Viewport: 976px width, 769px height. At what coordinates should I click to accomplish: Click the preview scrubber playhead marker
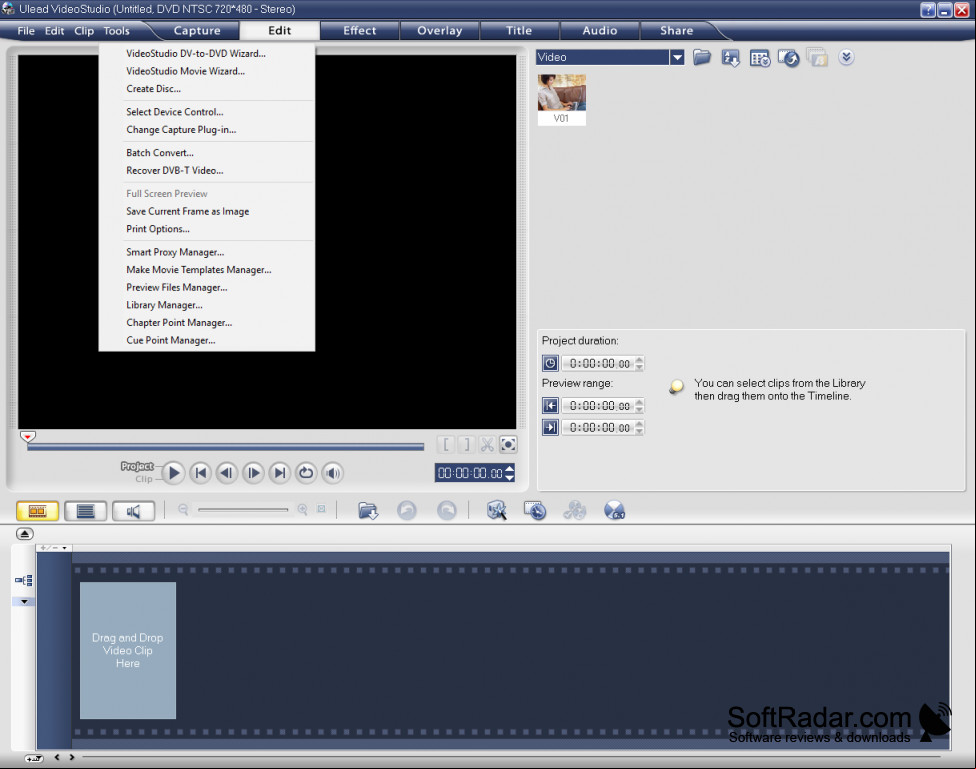tap(27, 436)
